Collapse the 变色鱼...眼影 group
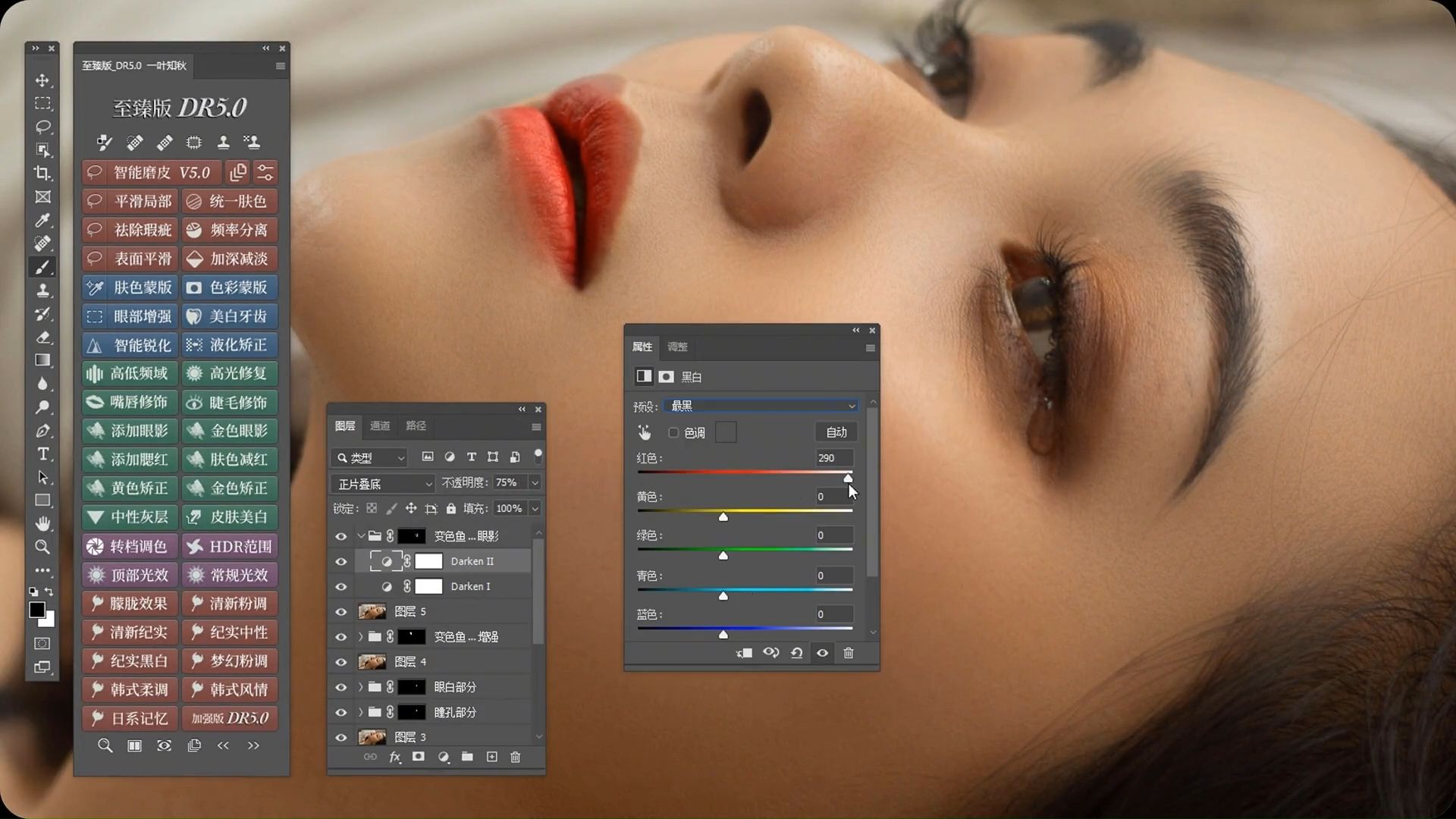 point(361,536)
